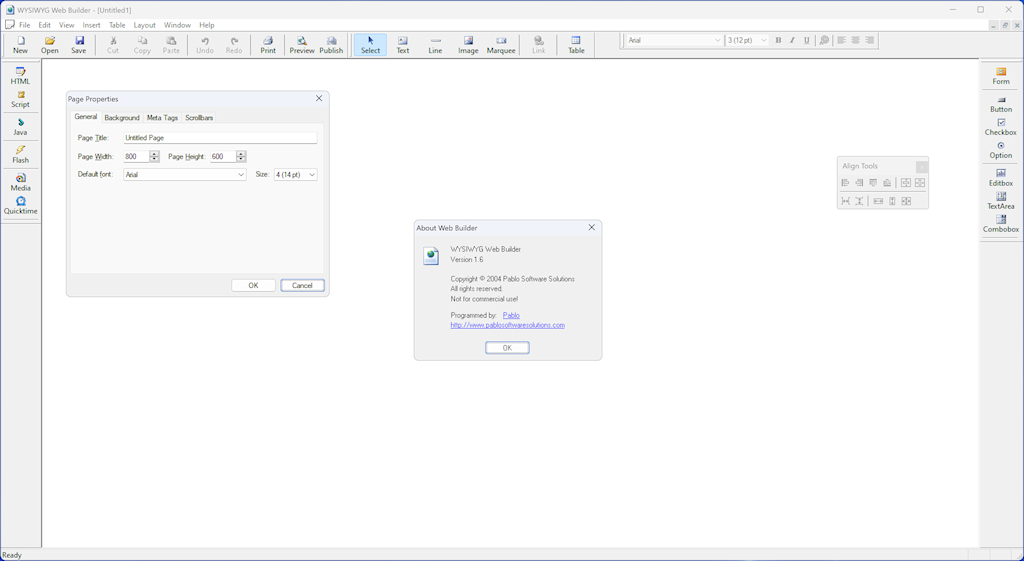This screenshot has width=1024, height=561.
Task: Launch Preview from the toolbar
Action: (x=302, y=45)
